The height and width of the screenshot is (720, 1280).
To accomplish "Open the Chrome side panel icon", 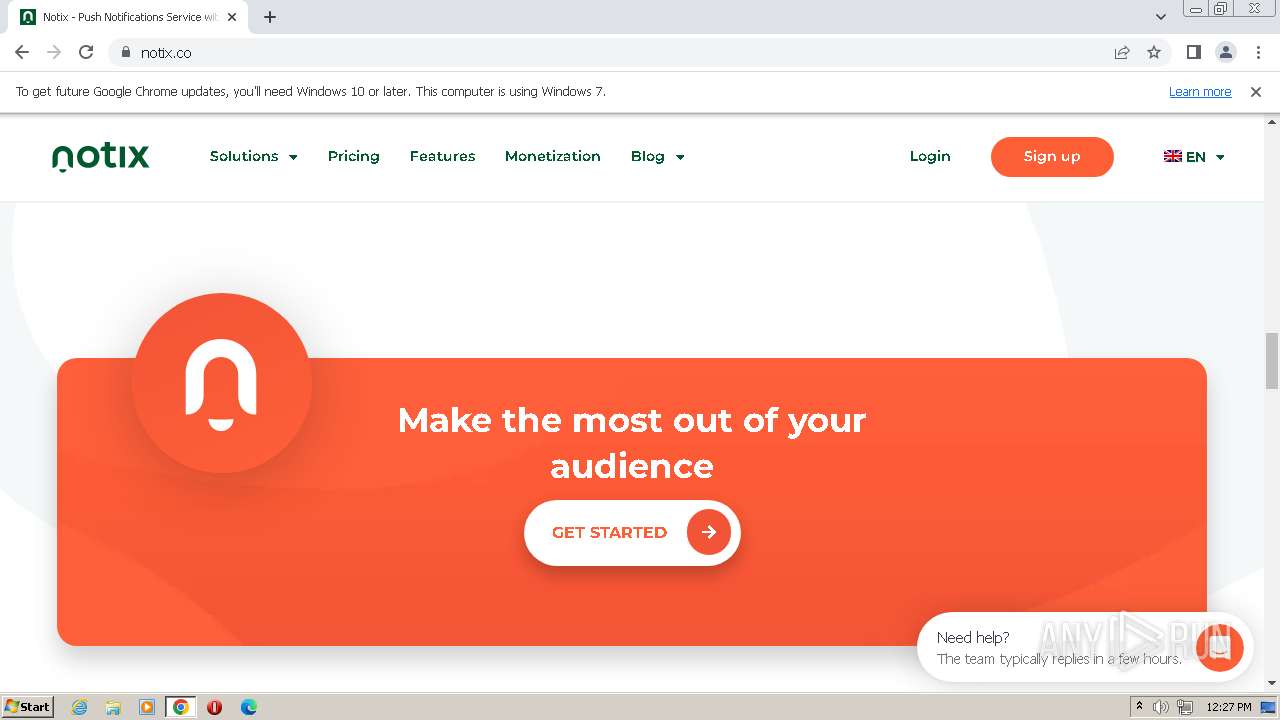I will tap(1193, 52).
